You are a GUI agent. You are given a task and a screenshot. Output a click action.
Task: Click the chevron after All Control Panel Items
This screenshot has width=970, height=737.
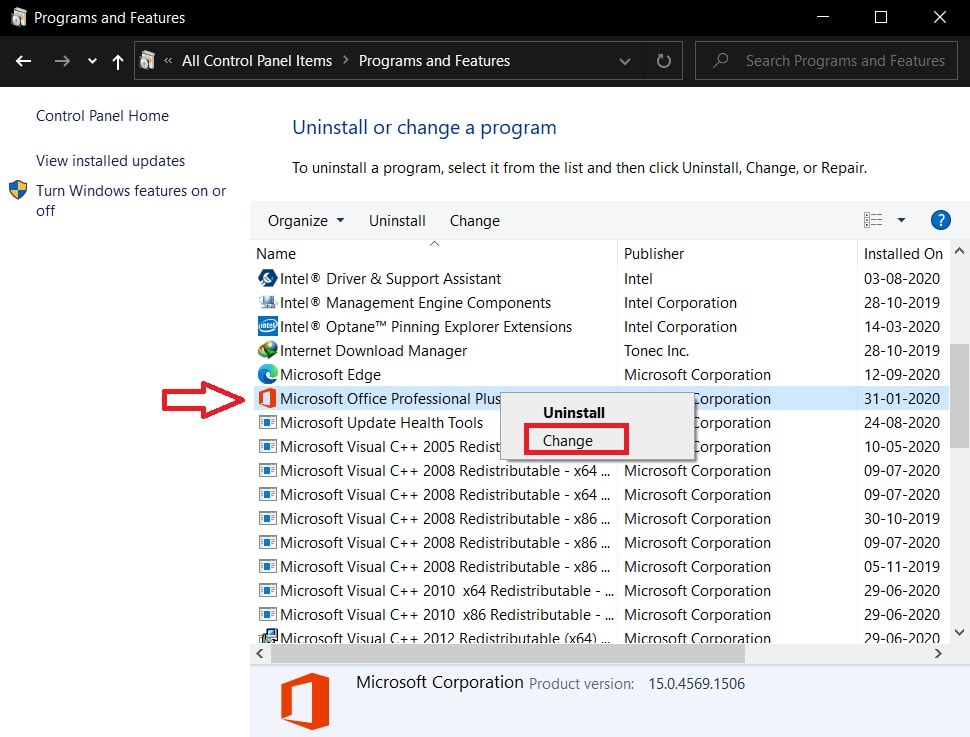(x=346, y=60)
